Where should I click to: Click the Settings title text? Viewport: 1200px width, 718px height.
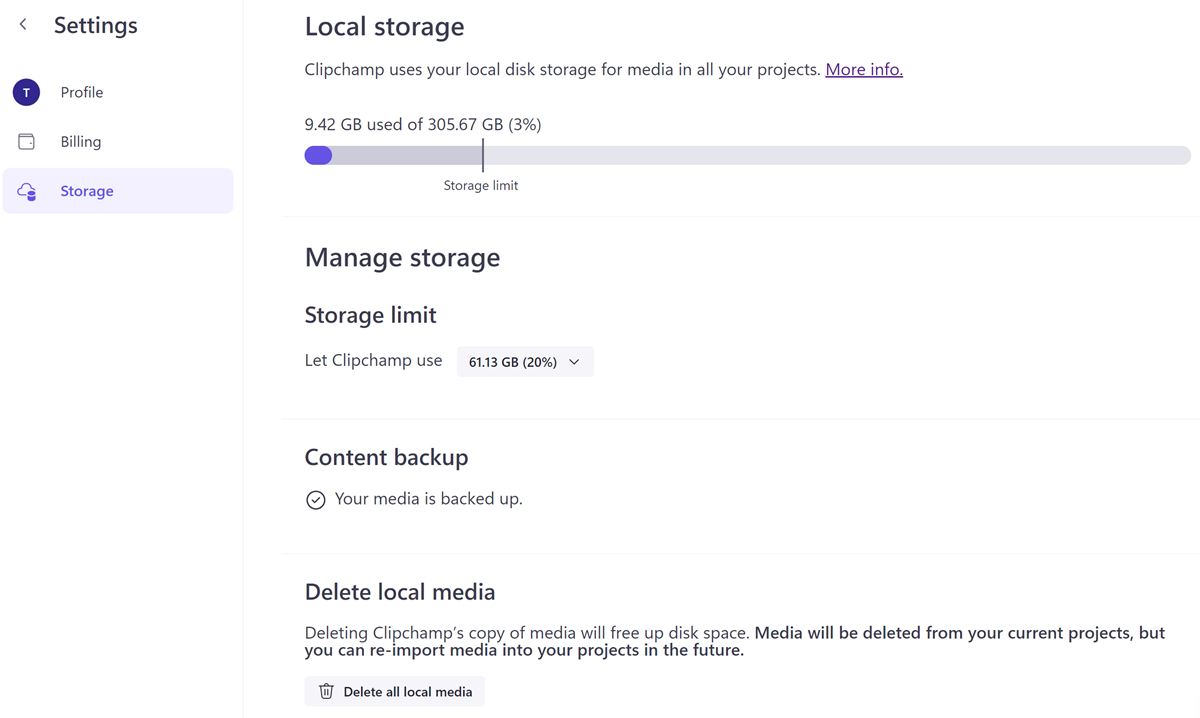coord(96,26)
